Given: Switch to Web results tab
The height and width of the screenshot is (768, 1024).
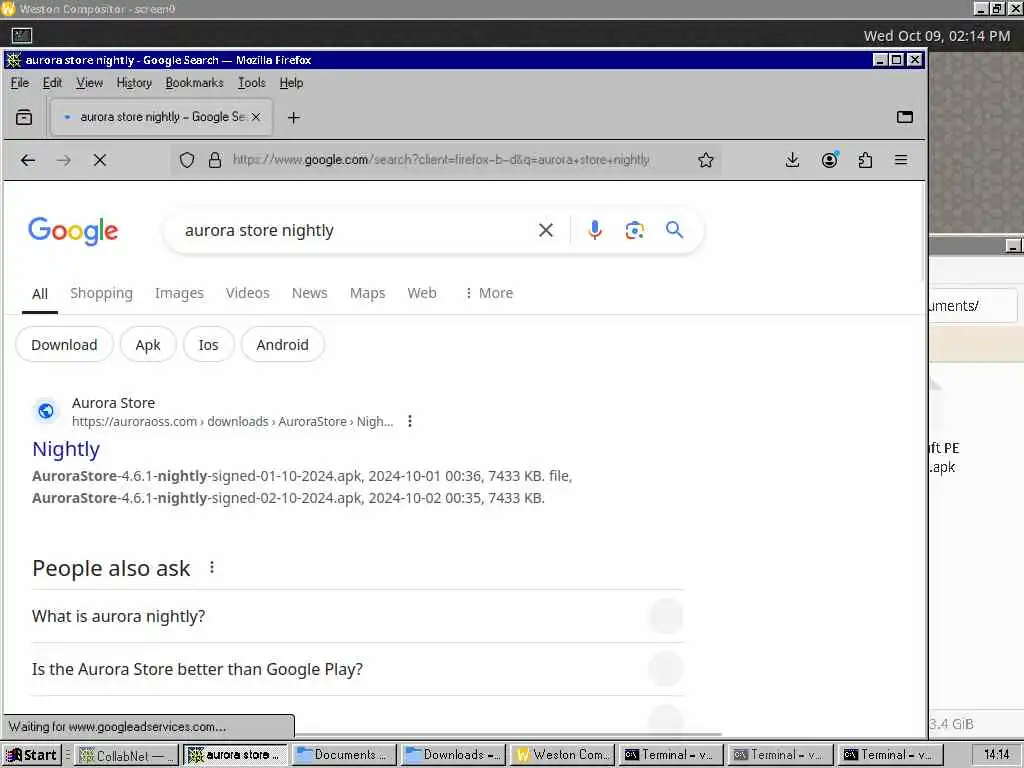Looking at the screenshot, I should (422, 293).
